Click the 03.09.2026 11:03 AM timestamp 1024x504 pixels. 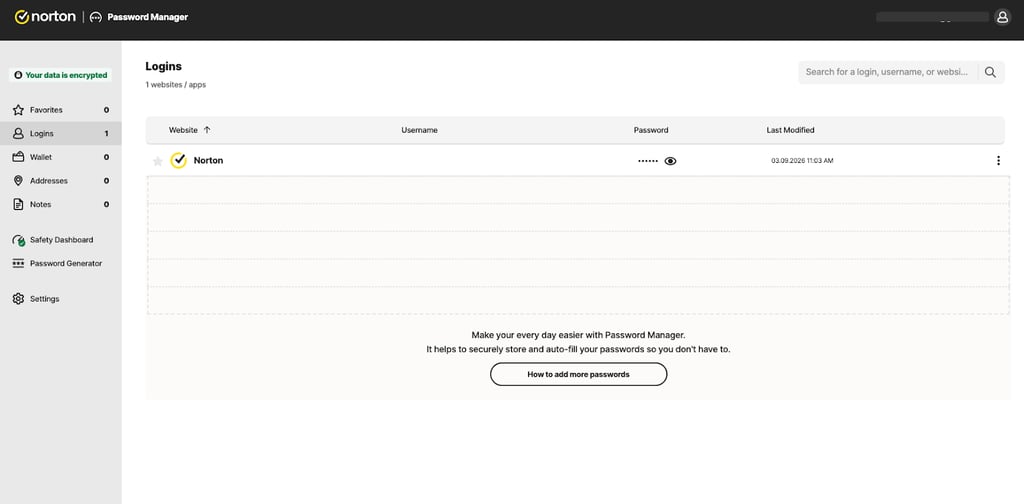802,161
